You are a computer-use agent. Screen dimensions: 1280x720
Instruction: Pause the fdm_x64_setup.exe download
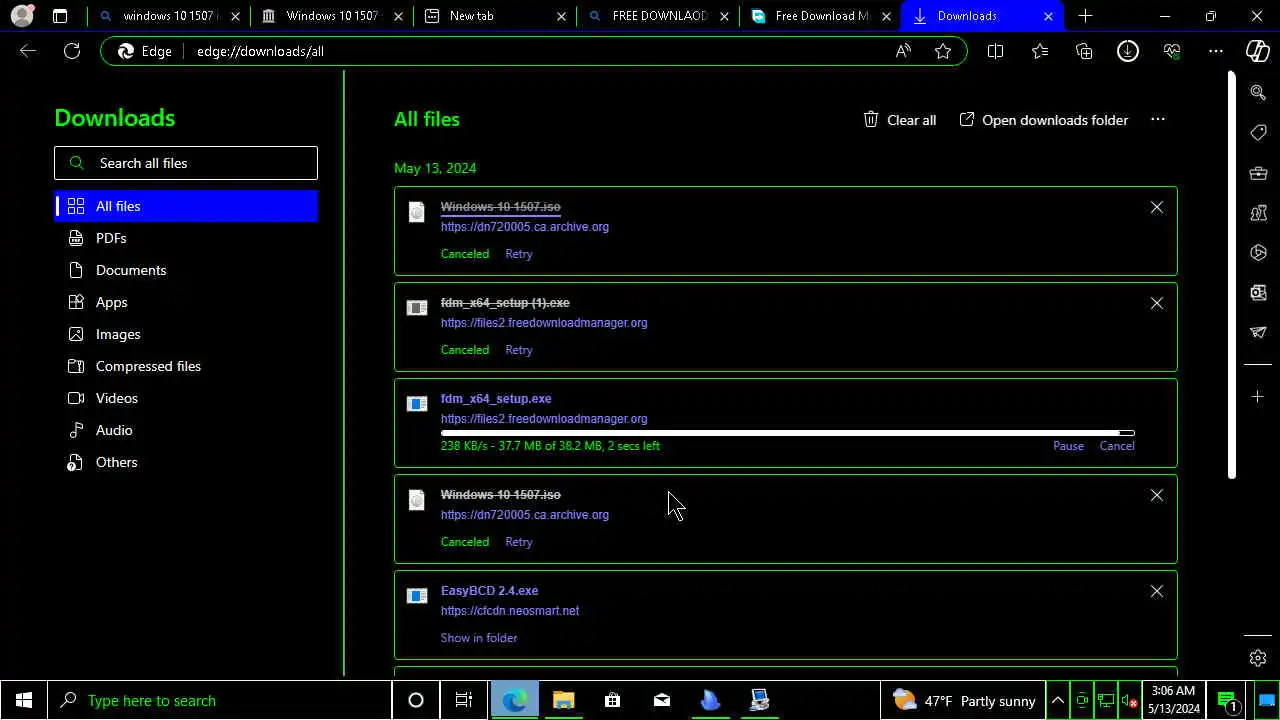(x=1068, y=446)
